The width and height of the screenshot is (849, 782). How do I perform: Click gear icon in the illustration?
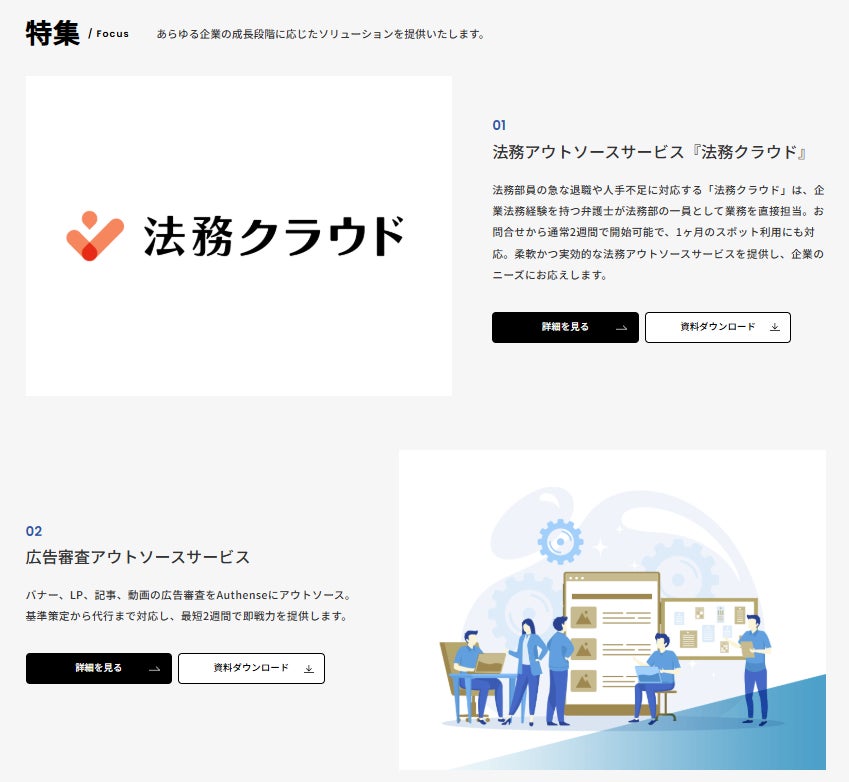pos(560,541)
